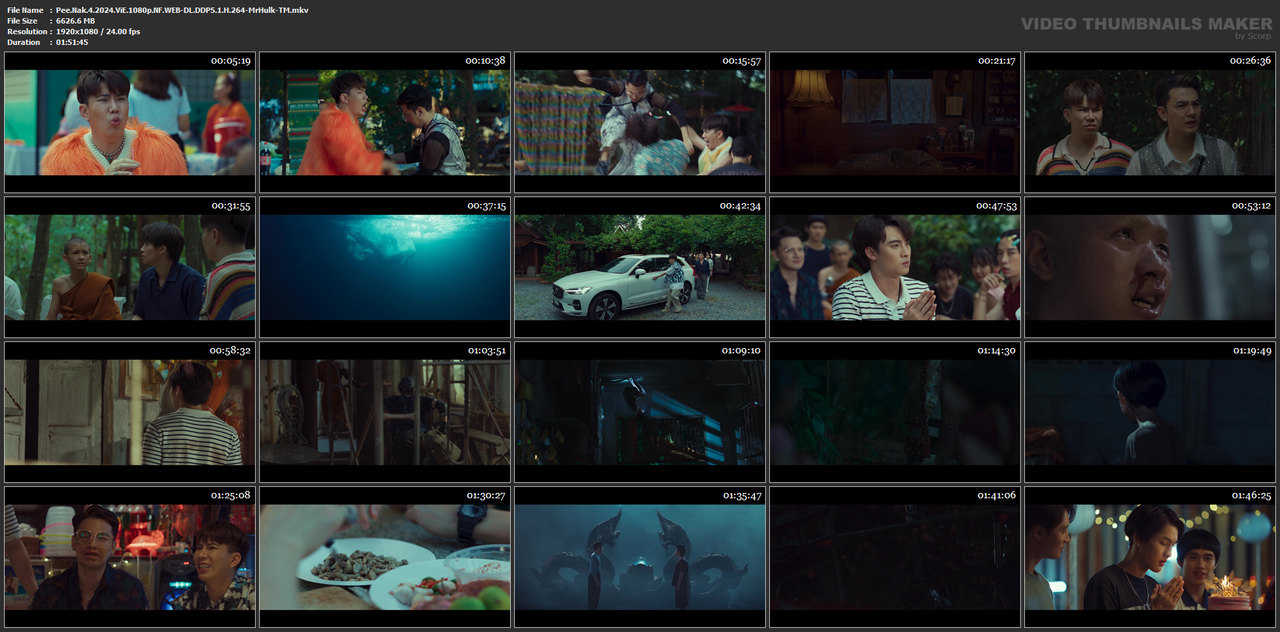Click the naga statues thumbnail at 01:35:47
This screenshot has width=1280, height=632.
pos(640,557)
